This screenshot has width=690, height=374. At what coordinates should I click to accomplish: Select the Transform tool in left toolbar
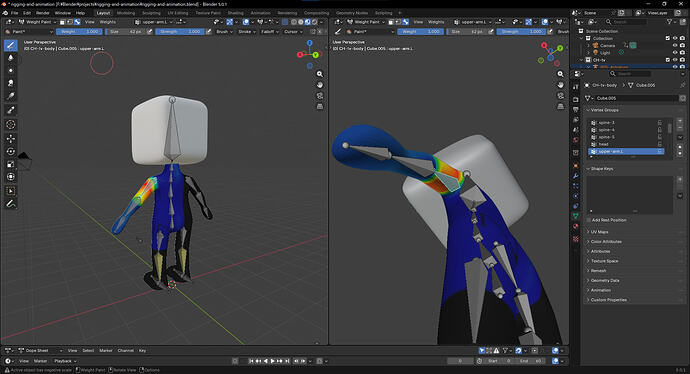(11, 176)
